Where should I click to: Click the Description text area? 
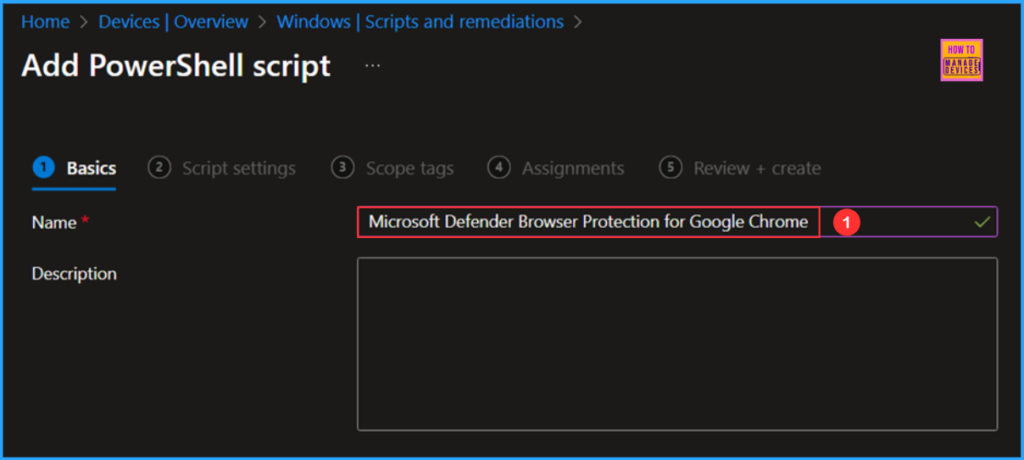677,344
